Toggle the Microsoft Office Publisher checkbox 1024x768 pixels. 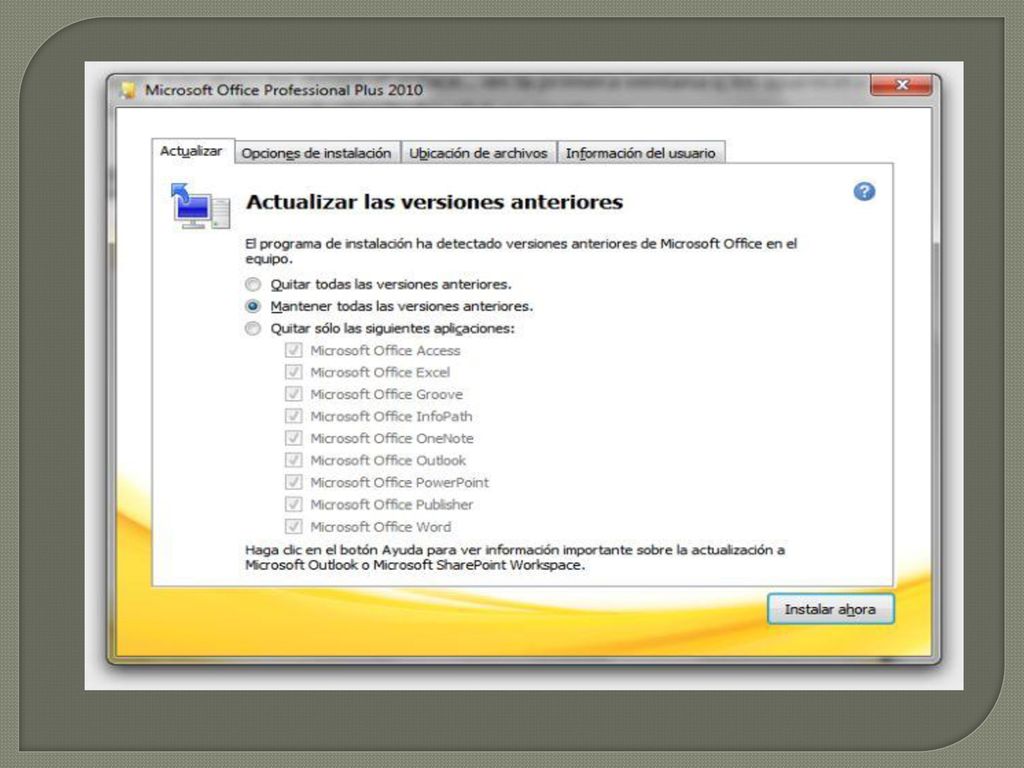pyautogui.click(x=294, y=504)
